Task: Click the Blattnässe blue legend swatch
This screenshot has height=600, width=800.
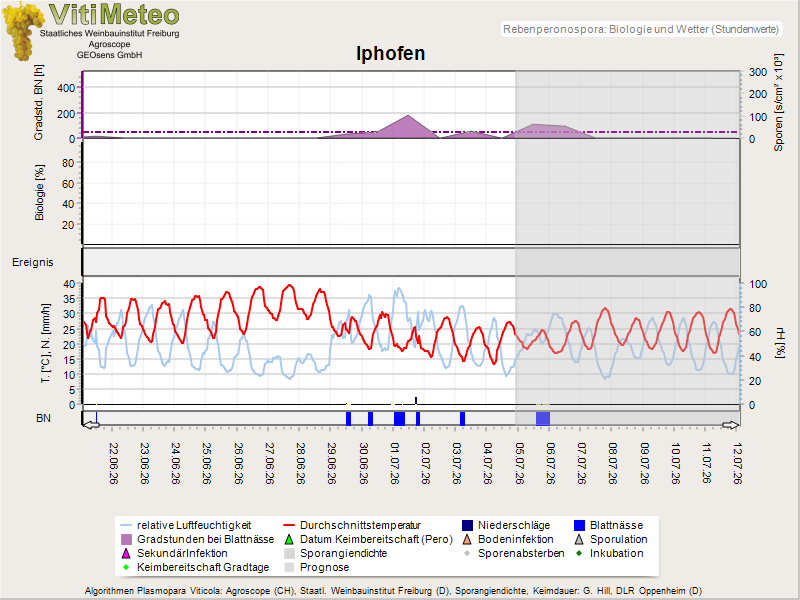Action: [x=579, y=526]
